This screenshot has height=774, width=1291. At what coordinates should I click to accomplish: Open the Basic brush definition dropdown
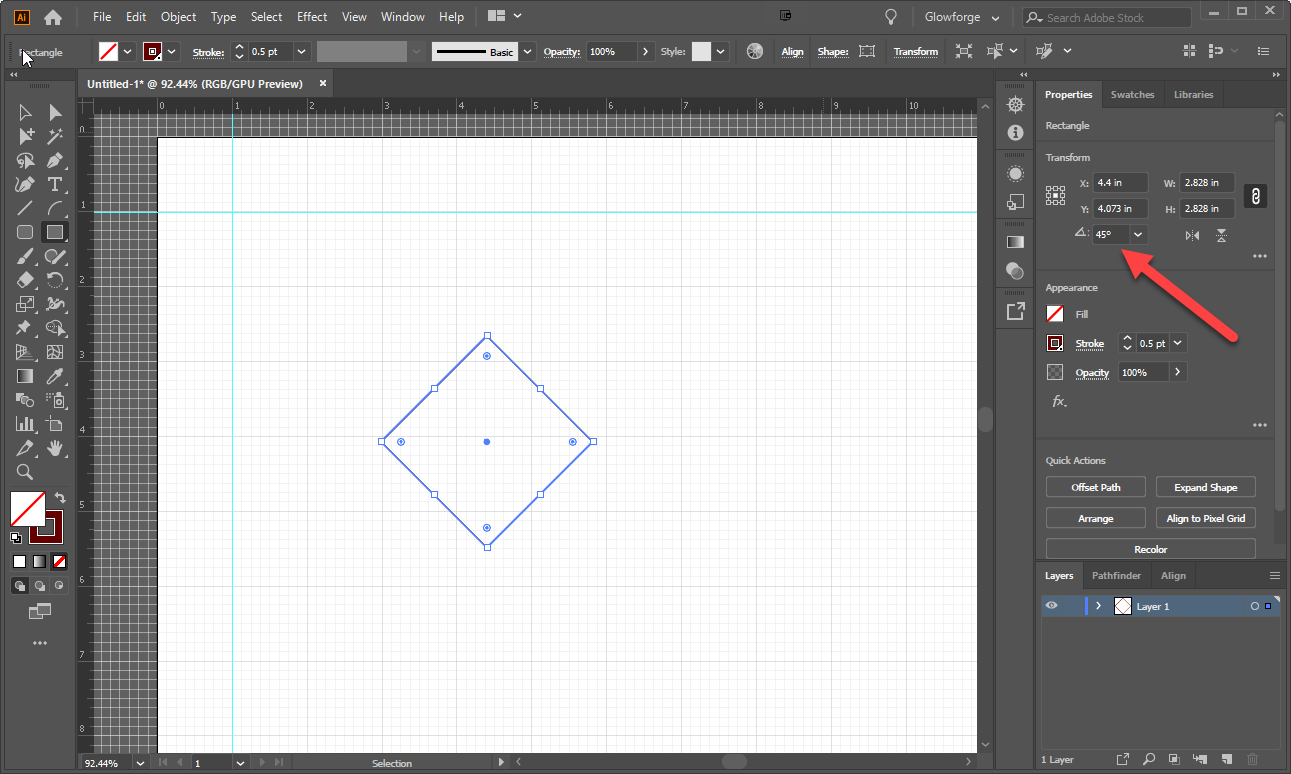point(527,51)
